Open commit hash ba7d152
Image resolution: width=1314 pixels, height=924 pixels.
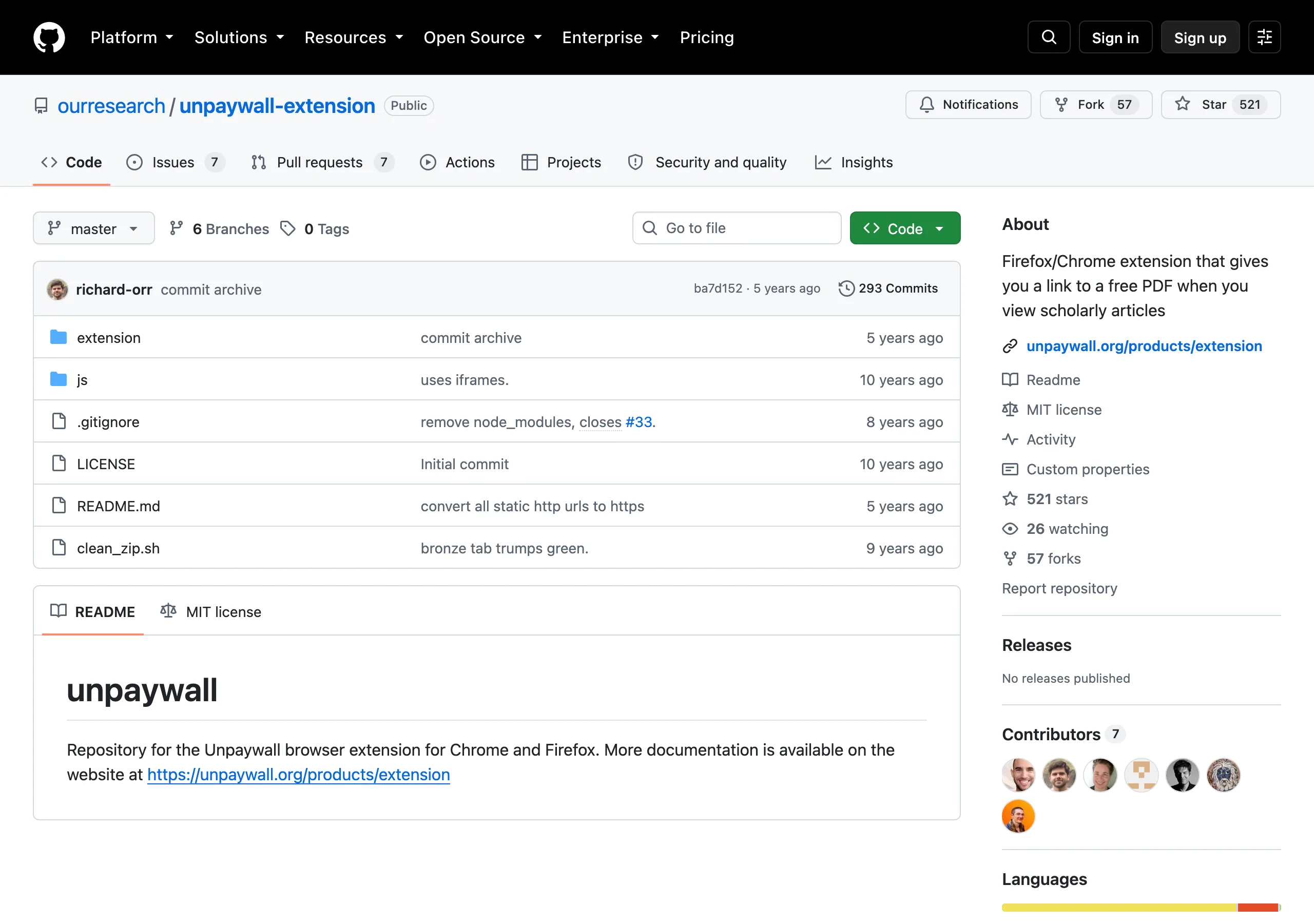tap(718, 288)
